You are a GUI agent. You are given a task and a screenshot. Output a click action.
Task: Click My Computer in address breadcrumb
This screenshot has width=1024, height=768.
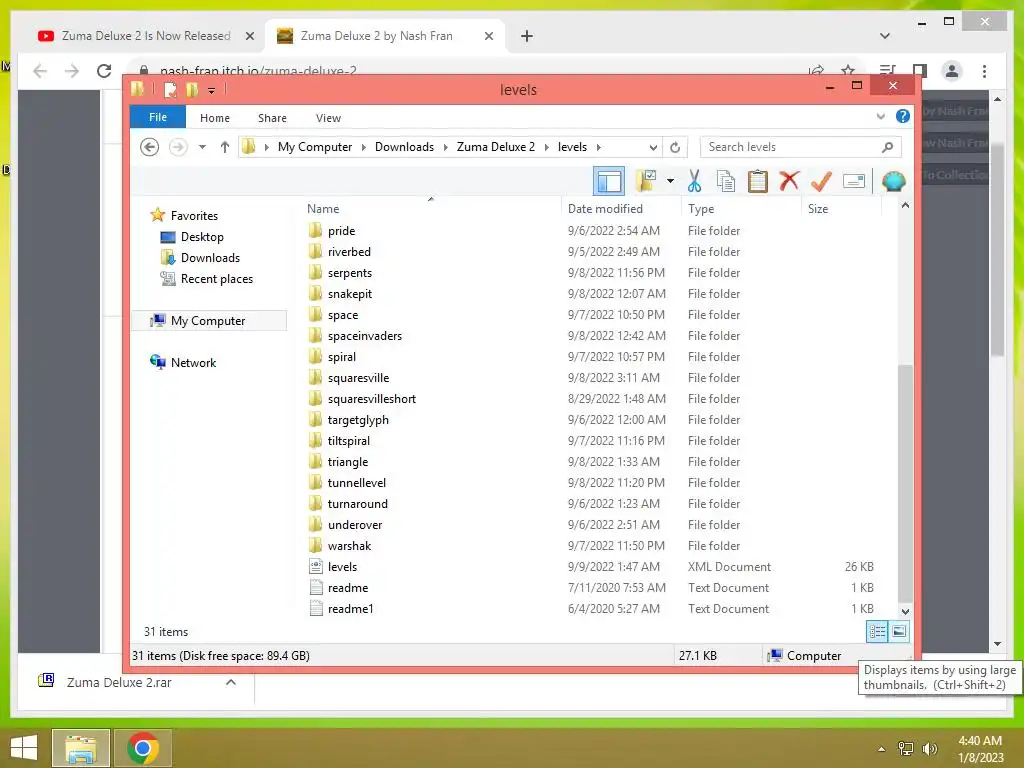pyautogui.click(x=315, y=147)
